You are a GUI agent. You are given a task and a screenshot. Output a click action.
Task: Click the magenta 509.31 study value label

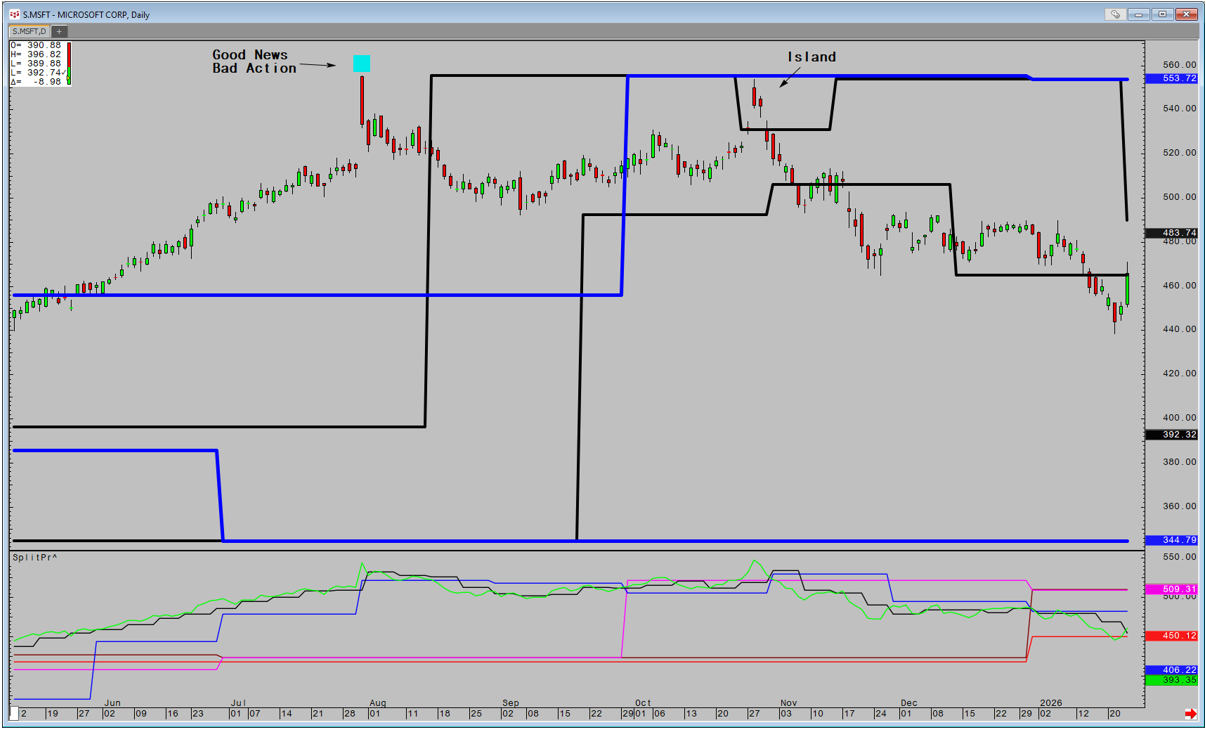(x=1173, y=590)
